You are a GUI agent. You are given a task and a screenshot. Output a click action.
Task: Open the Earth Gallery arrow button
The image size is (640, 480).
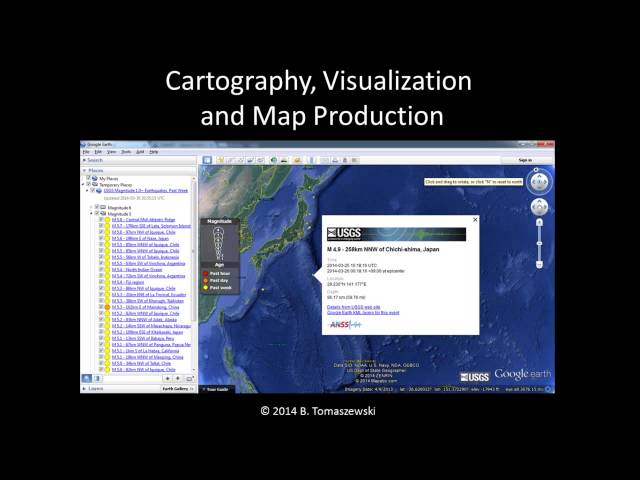tap(178, 389)
